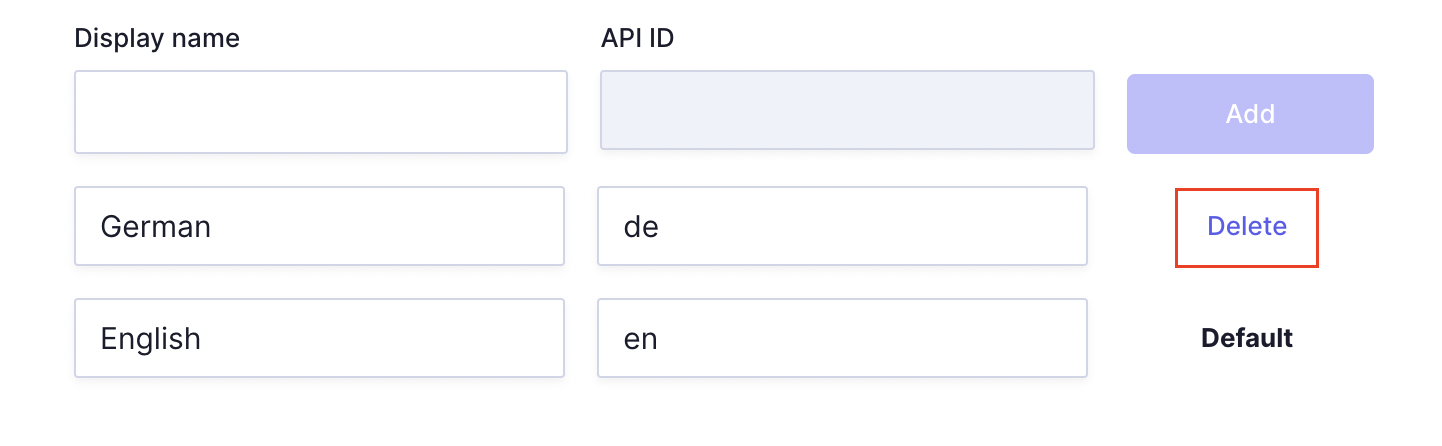Click the Default label beside English
1442x446 pixels.
(x=1246, y=338)
